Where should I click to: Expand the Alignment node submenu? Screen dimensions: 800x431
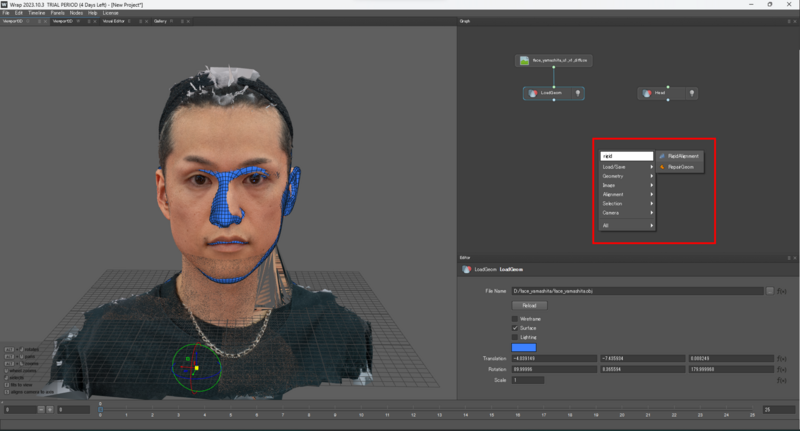click(x=628, y=194)
